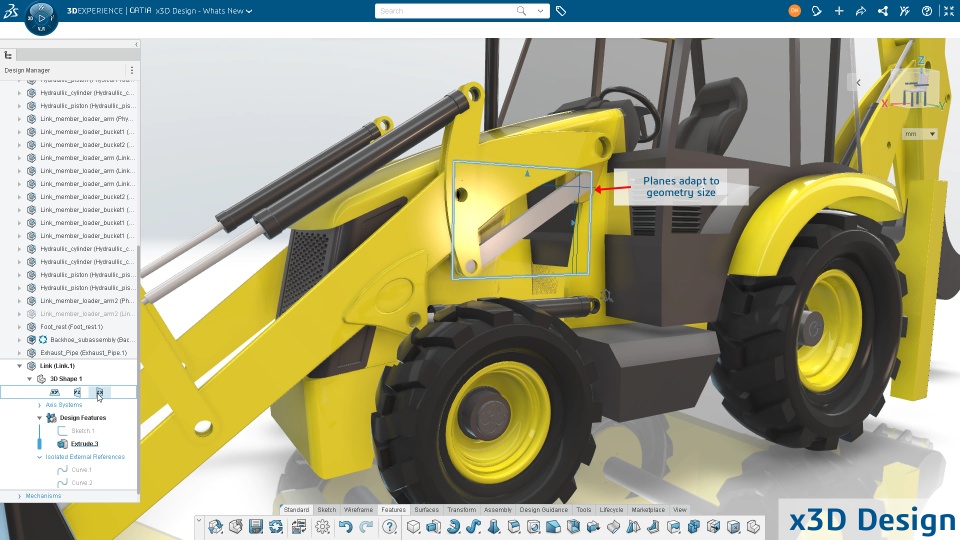Expand Mechanisms section

pyautogui.click(x=20, y=496)
